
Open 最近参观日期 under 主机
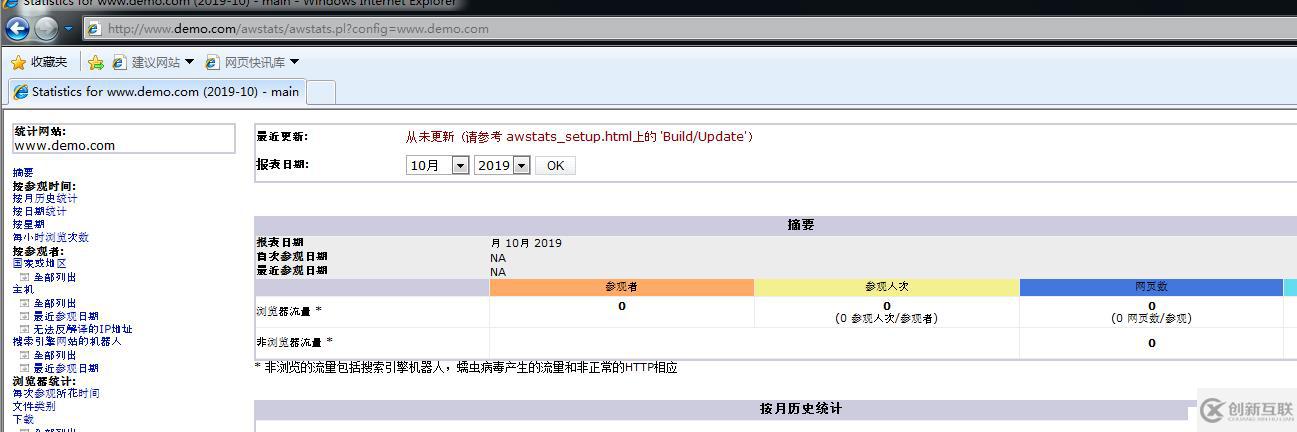66,316
